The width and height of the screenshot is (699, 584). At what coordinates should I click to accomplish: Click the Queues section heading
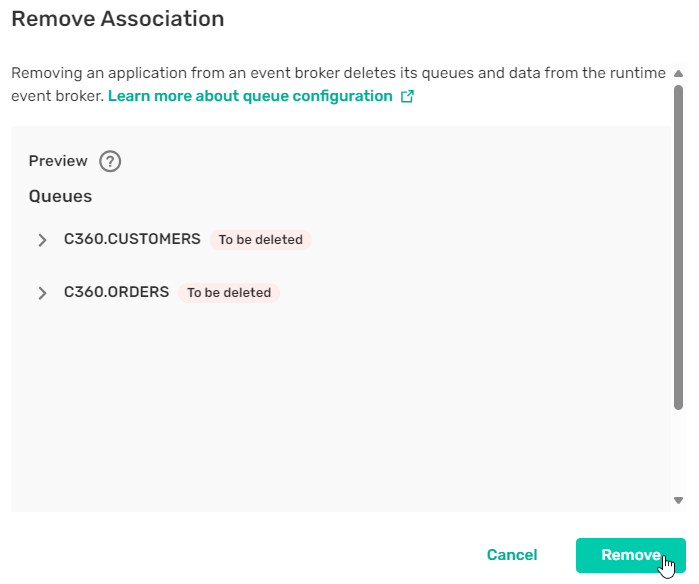(x=60, y=196)
